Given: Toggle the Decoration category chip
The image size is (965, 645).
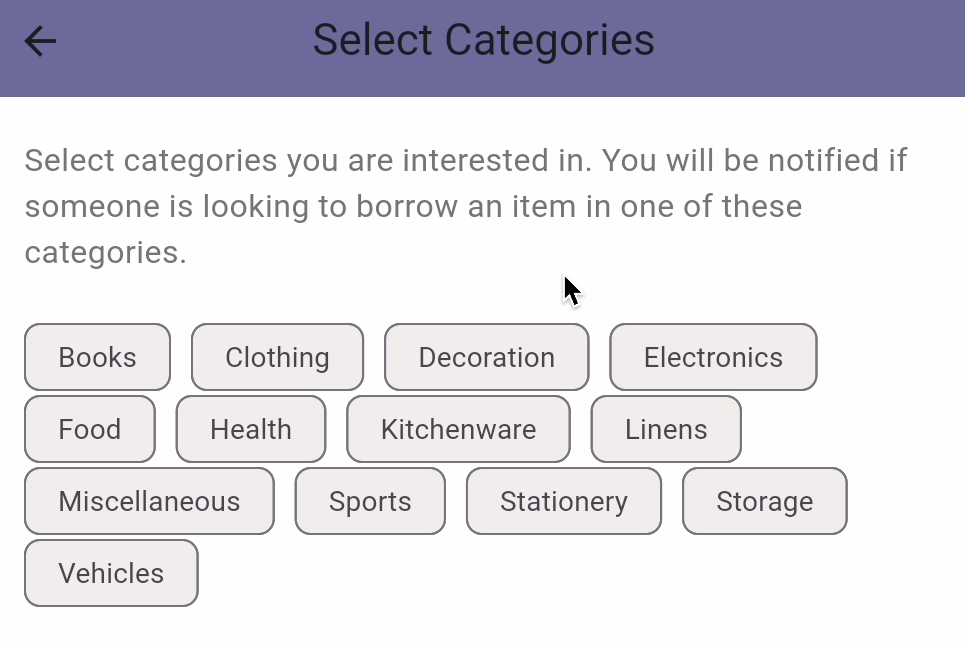Looking at the screenshot, I should (x=486, y=357).
